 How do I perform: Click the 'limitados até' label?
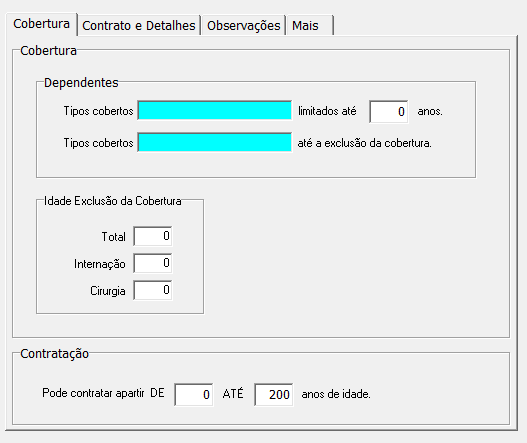[327, 111]
